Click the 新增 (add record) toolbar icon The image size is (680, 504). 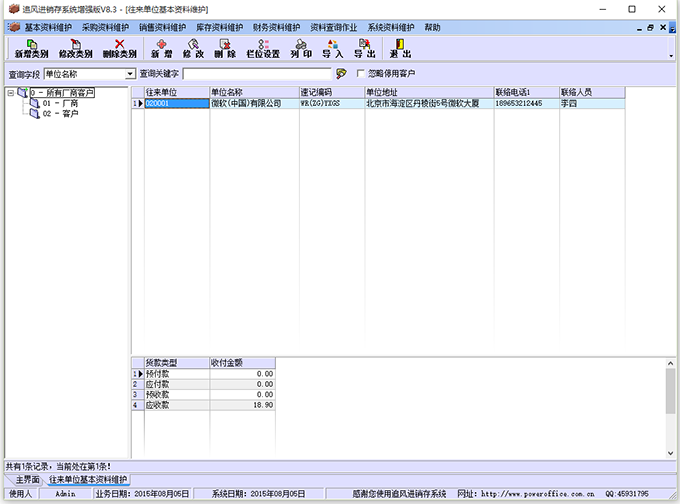pyautogui.click(x=162, y=47)
